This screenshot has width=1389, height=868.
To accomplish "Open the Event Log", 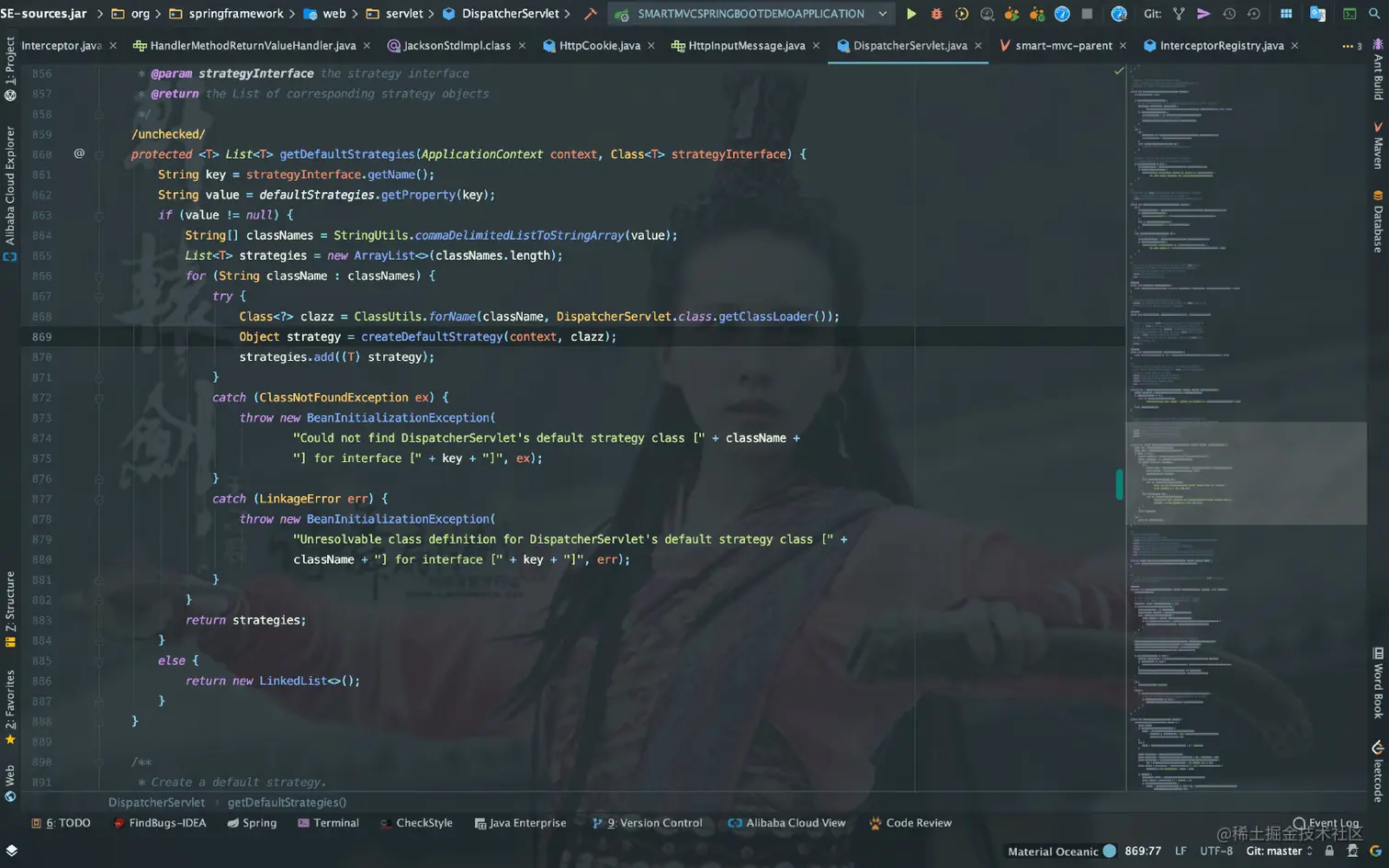I will tap(1326, 823).
